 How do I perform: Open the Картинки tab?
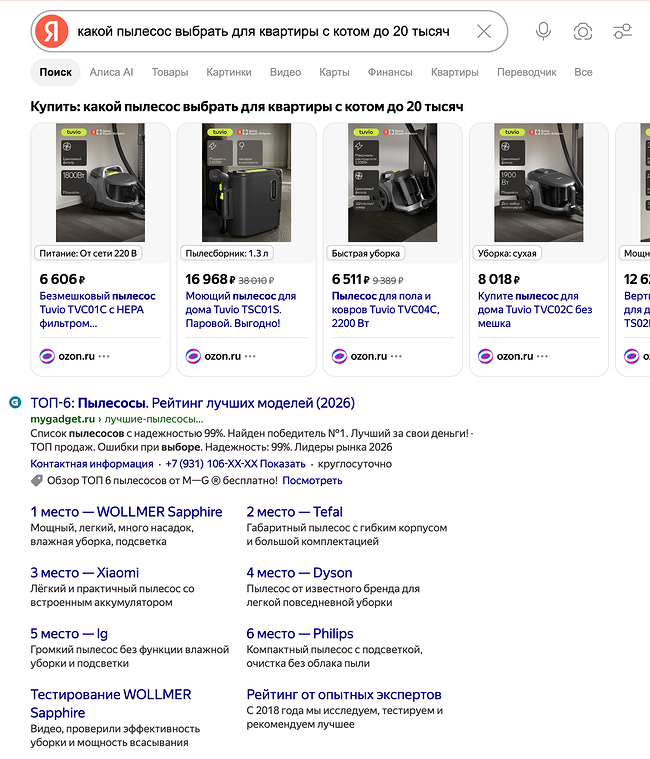(229, 72)
